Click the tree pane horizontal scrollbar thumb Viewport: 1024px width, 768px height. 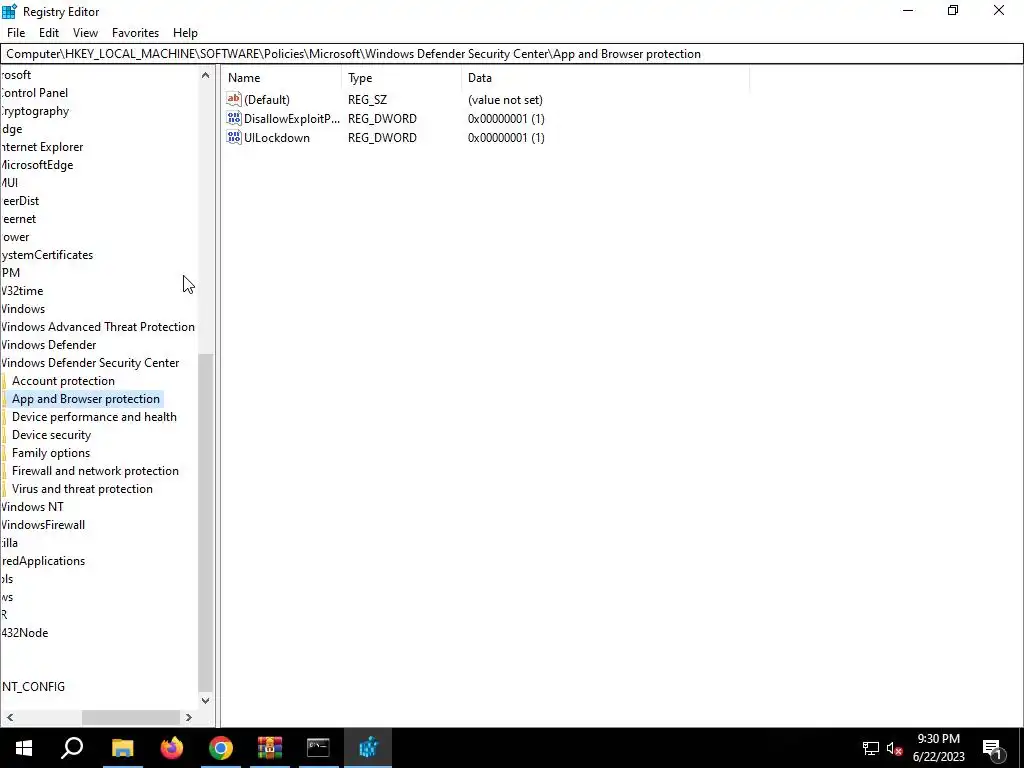tap(131, 717)
